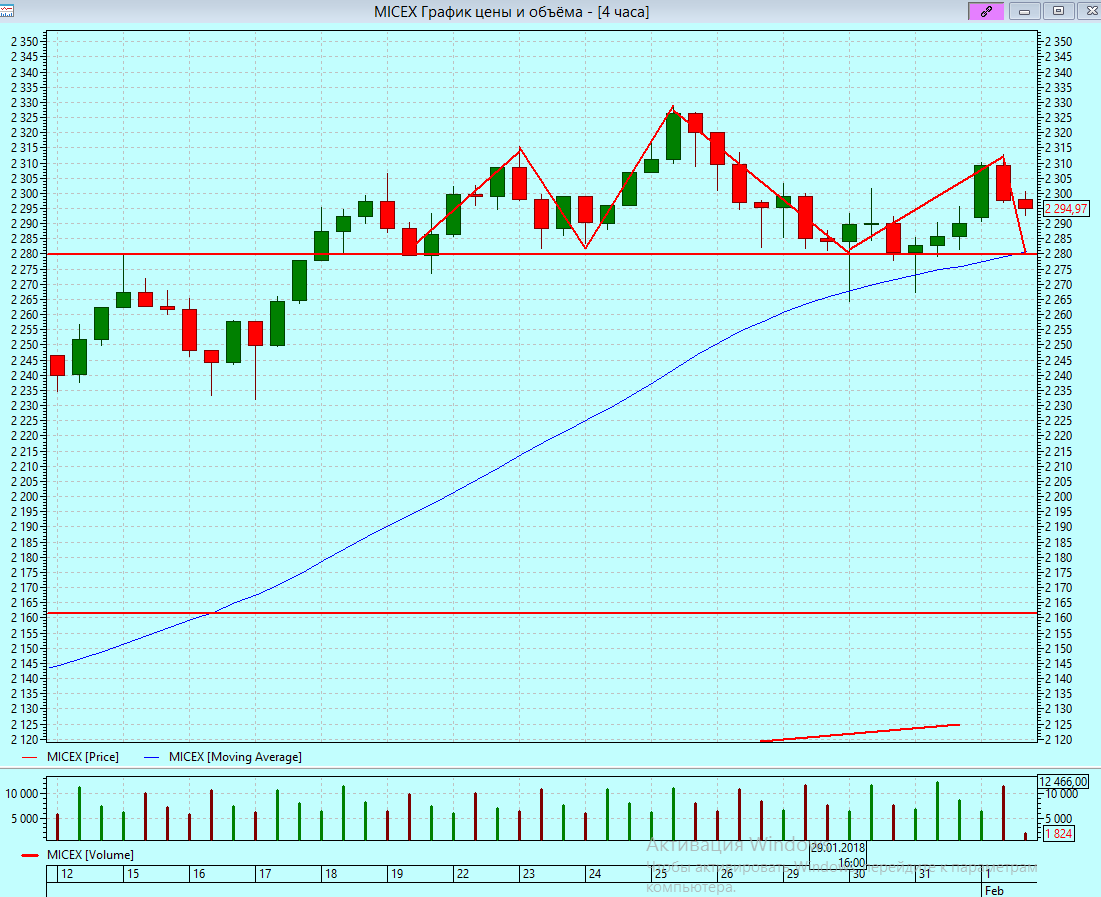
Task: Click date label 31 on time axis
Action: [x=925, y=874]
